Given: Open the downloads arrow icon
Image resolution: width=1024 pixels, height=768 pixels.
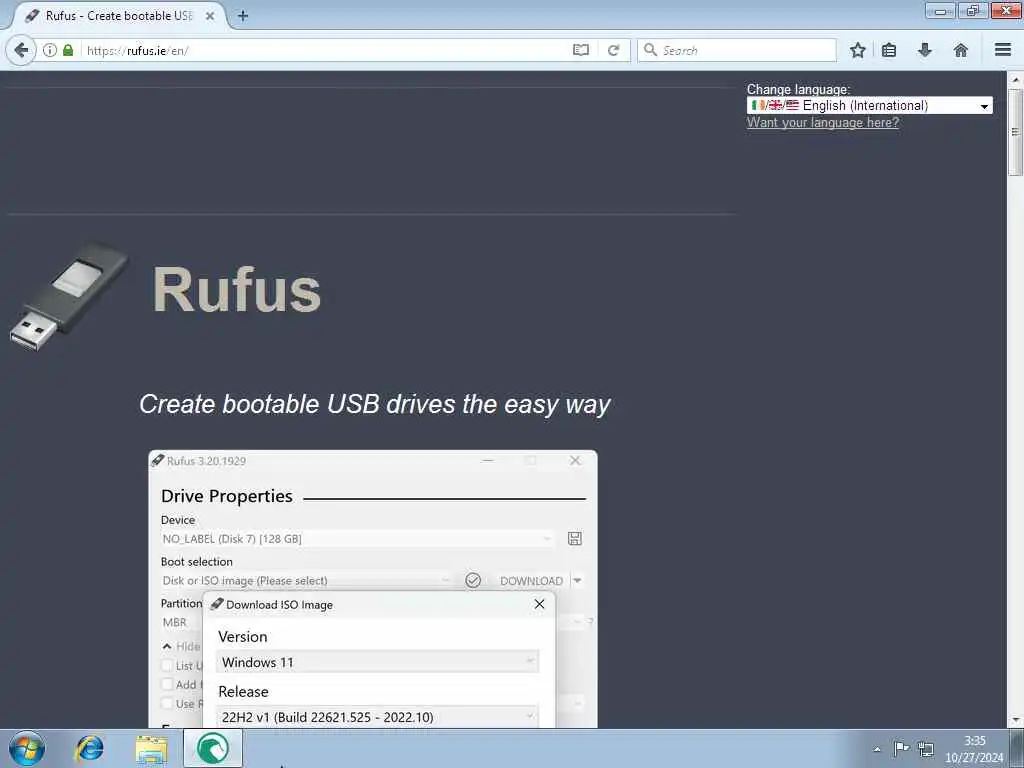Looking at the screenshot, I should point(925,50).
